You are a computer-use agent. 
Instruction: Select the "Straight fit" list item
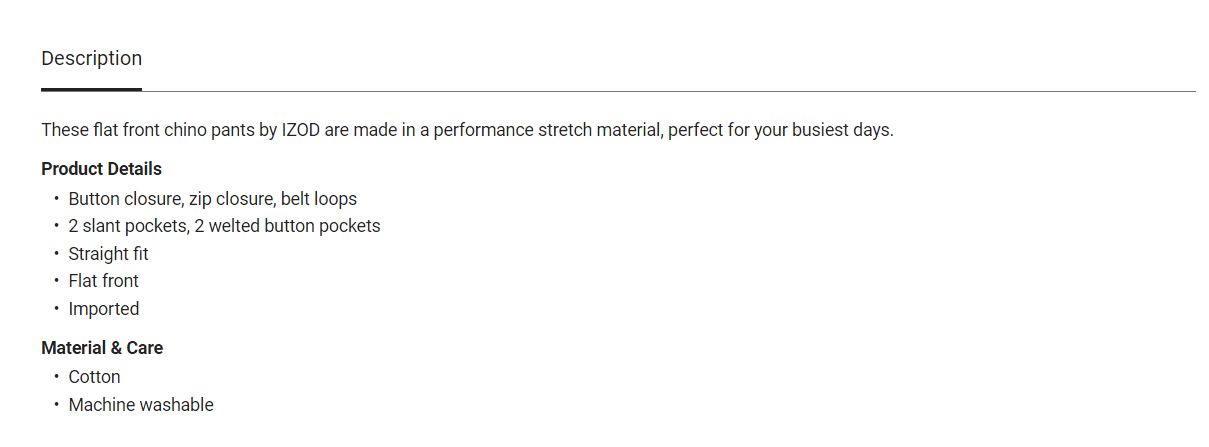[x=108, y=254]
